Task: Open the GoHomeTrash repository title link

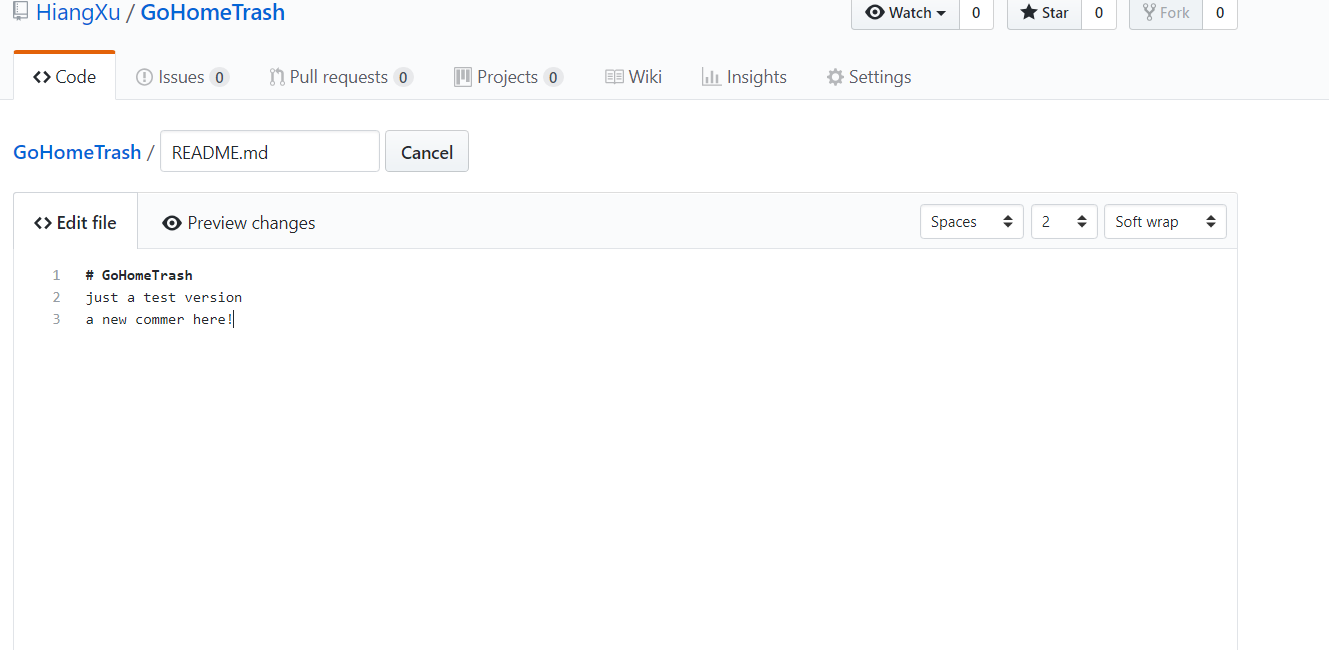Action: (212, 13)
